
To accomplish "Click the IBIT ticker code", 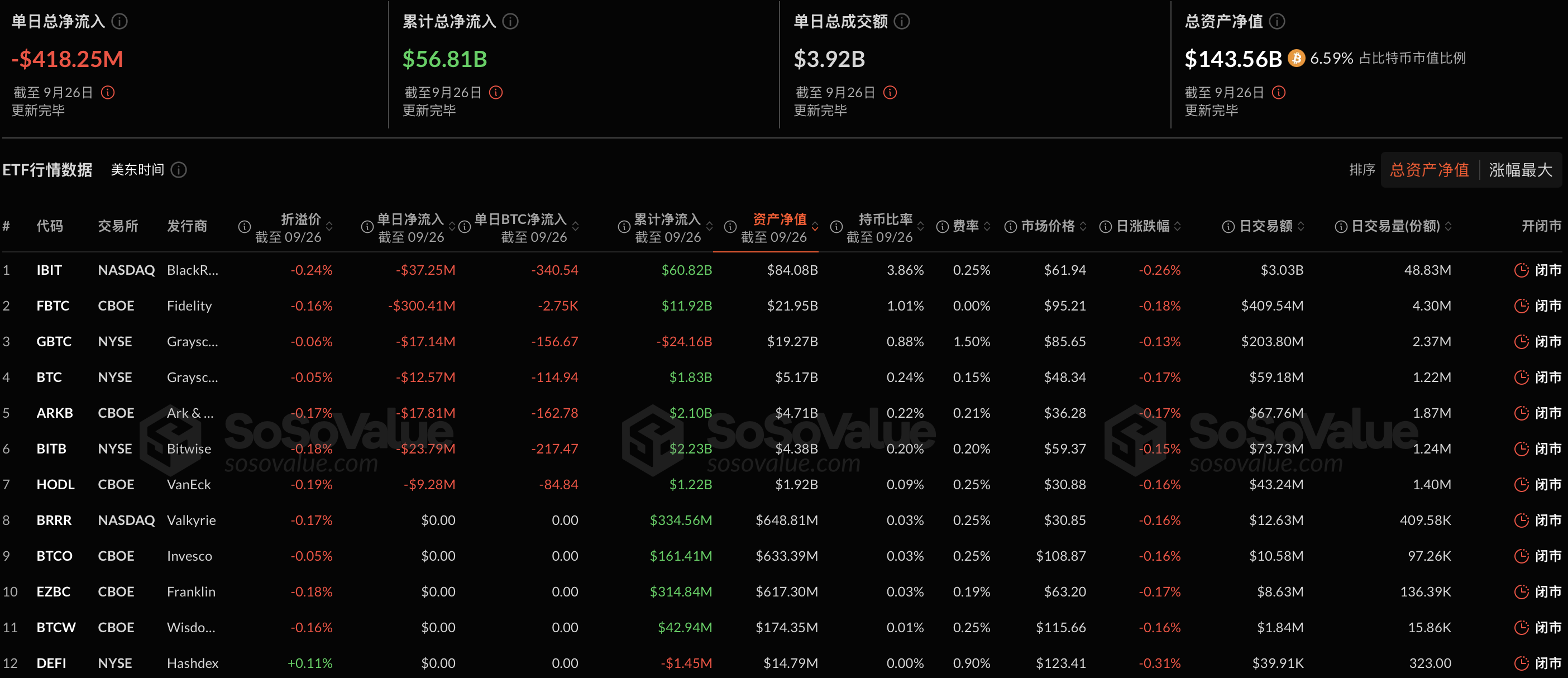I will (49, 270).
